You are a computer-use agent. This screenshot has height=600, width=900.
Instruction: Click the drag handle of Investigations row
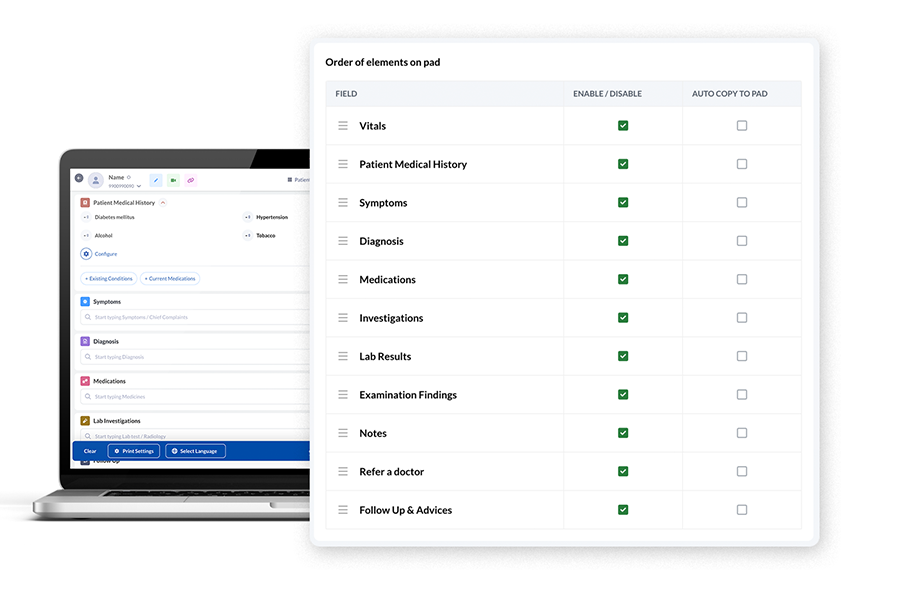(x=343, y=318)
